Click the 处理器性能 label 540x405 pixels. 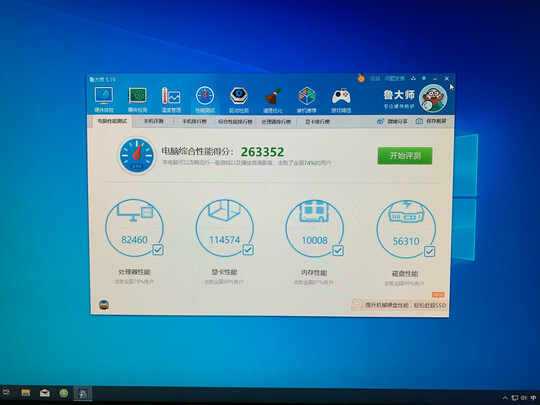click(134, 272)
